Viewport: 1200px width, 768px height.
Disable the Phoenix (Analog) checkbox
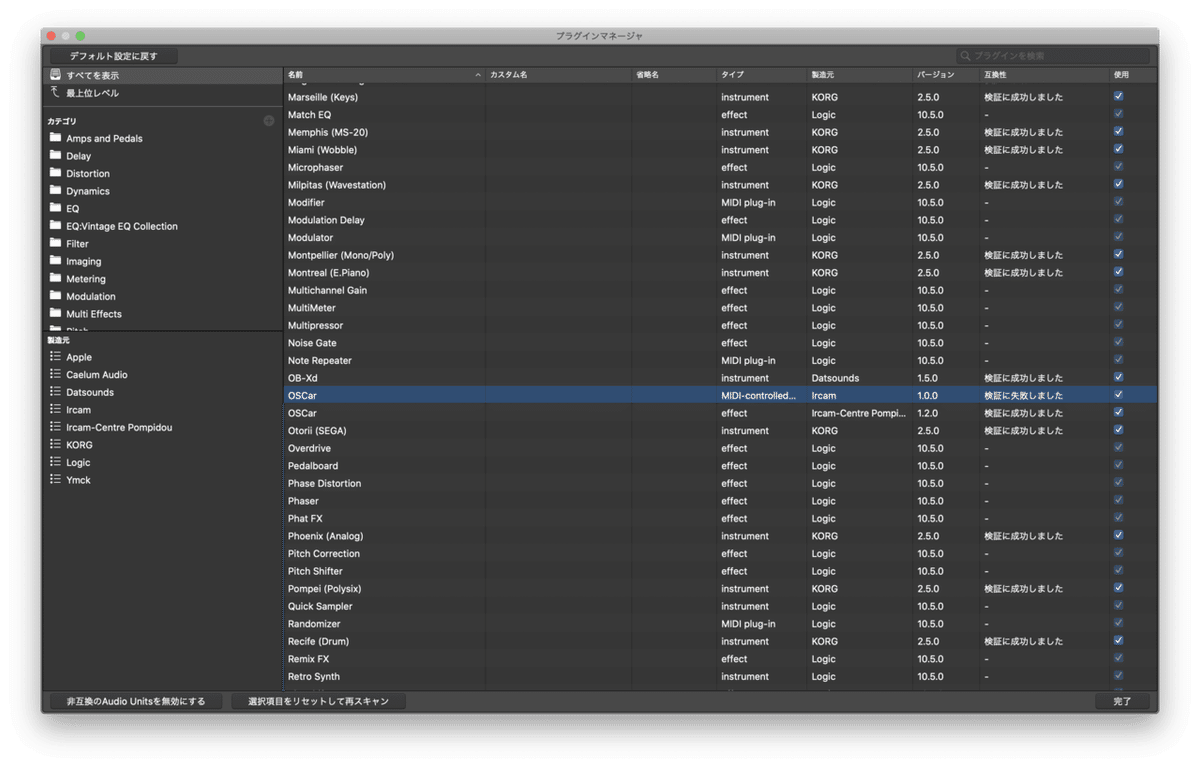[1118, 535]
